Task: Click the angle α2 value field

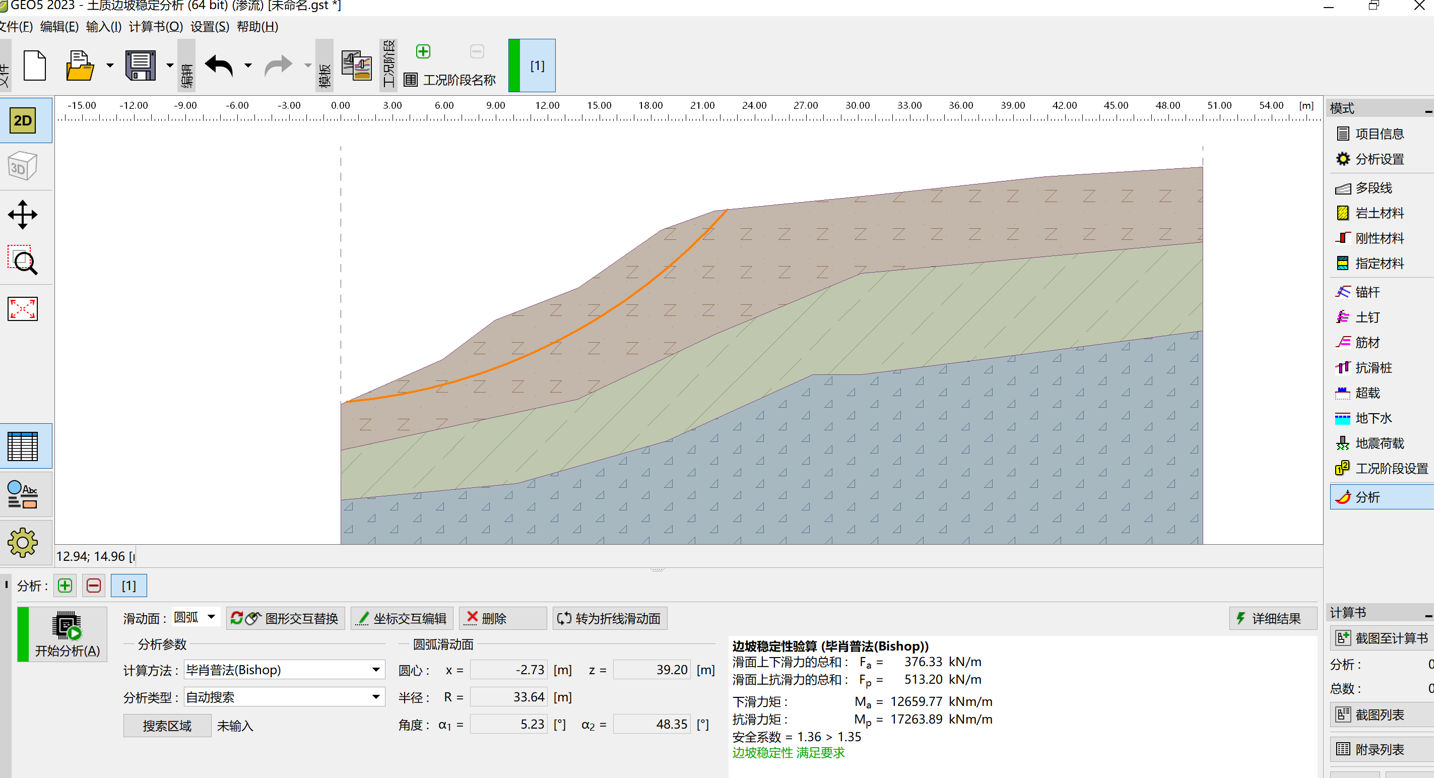Action: click(x=652, y=724)
